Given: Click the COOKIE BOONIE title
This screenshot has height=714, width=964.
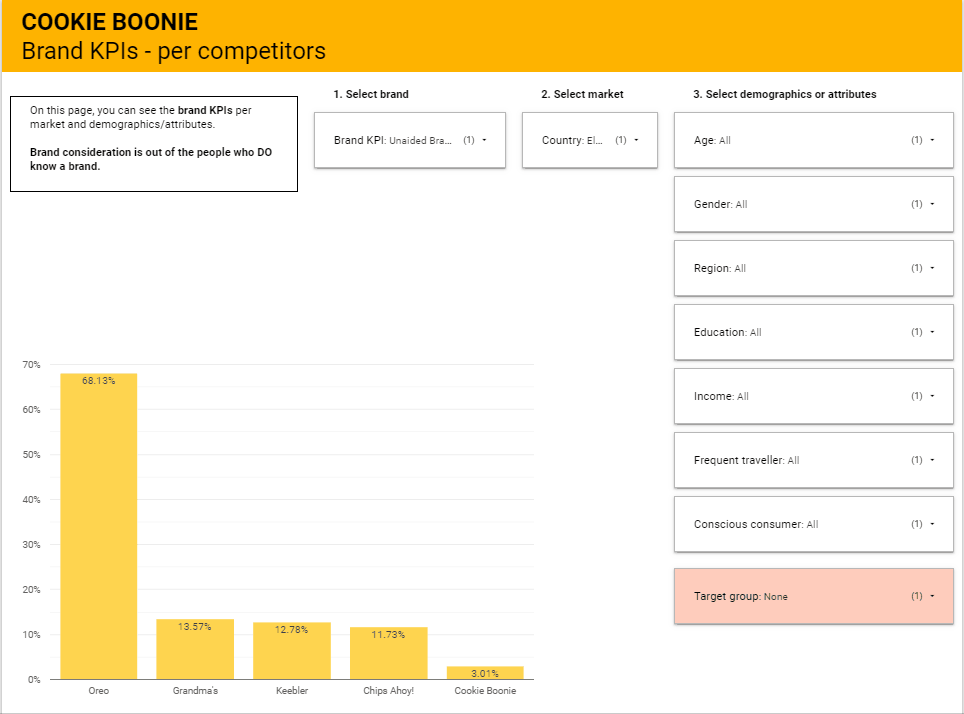Looking at the screenshot, I should coord(109,22).
